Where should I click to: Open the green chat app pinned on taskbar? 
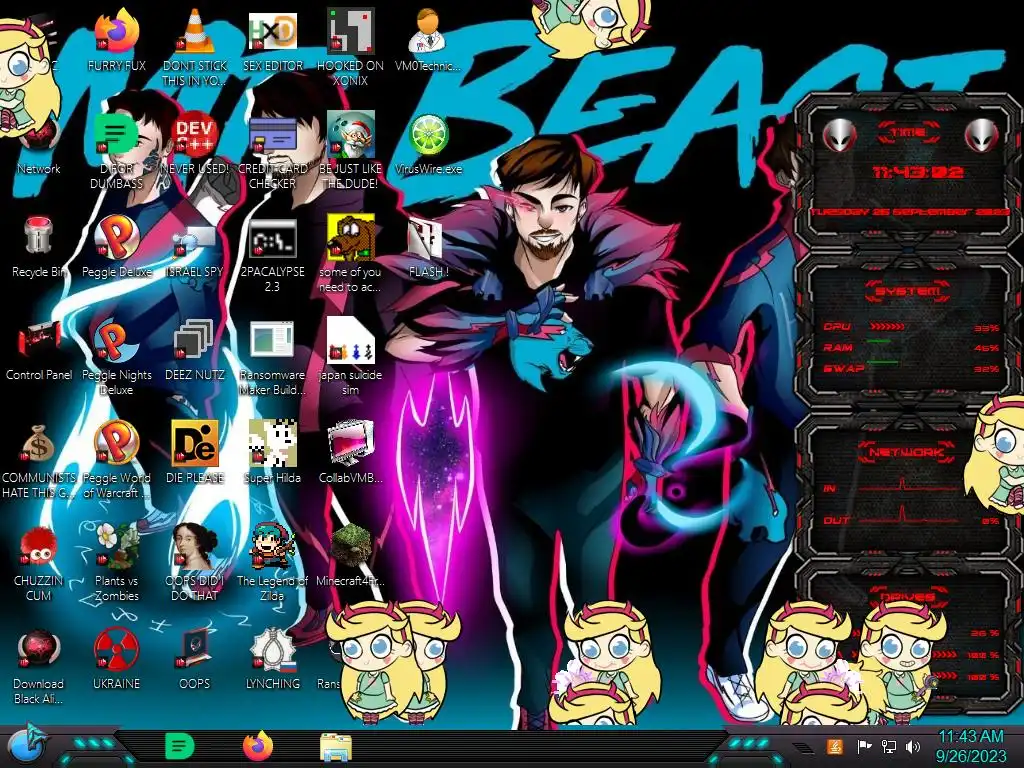179,746
